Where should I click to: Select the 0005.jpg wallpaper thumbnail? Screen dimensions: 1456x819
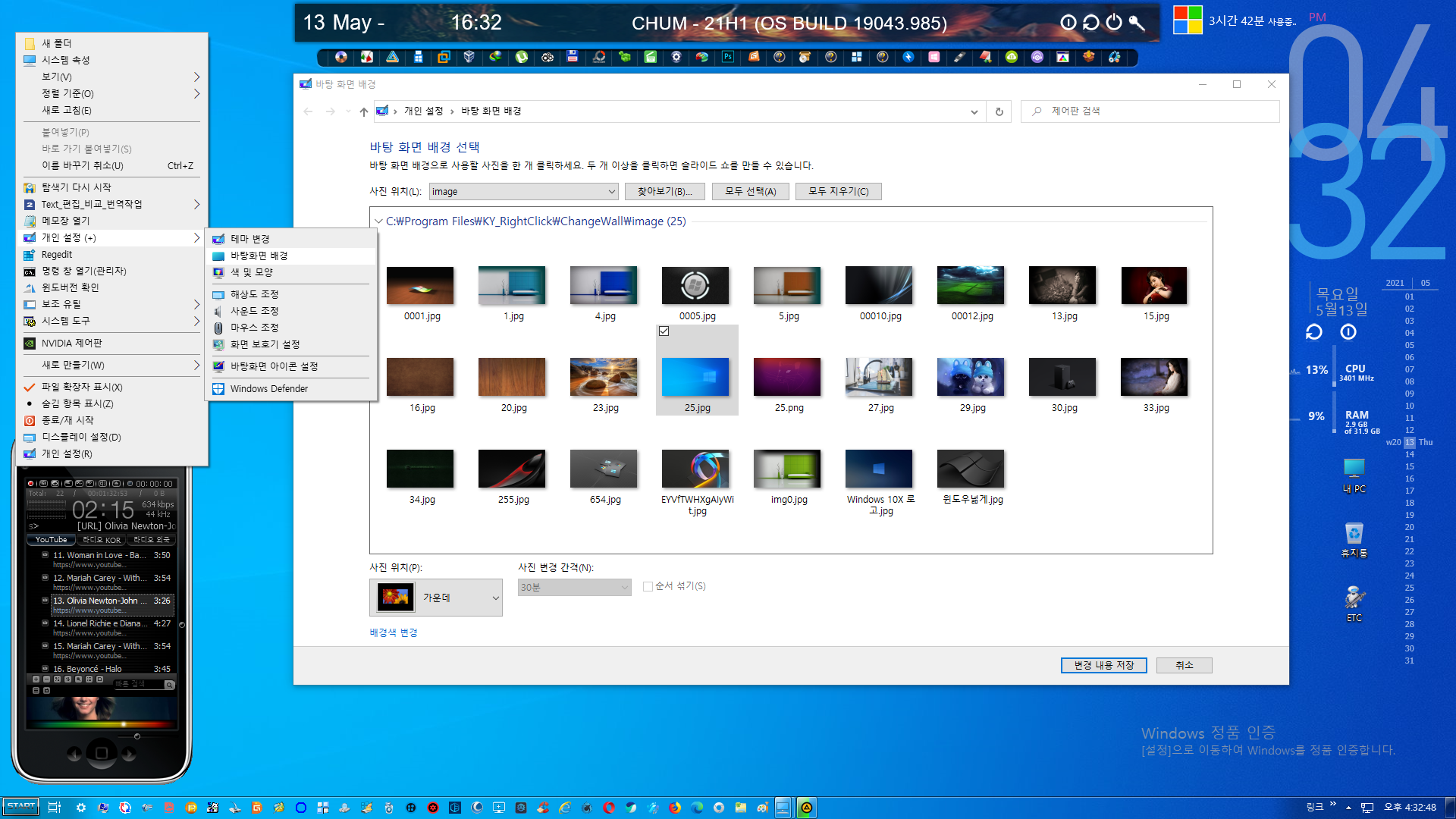[695, 285]
